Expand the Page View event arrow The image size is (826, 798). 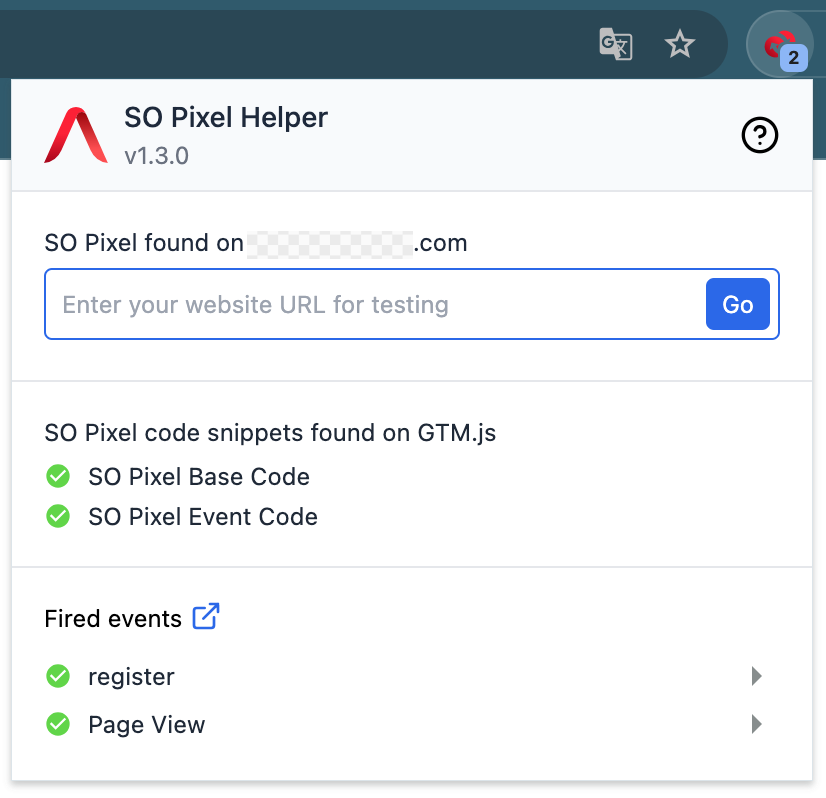click(757, 725)
